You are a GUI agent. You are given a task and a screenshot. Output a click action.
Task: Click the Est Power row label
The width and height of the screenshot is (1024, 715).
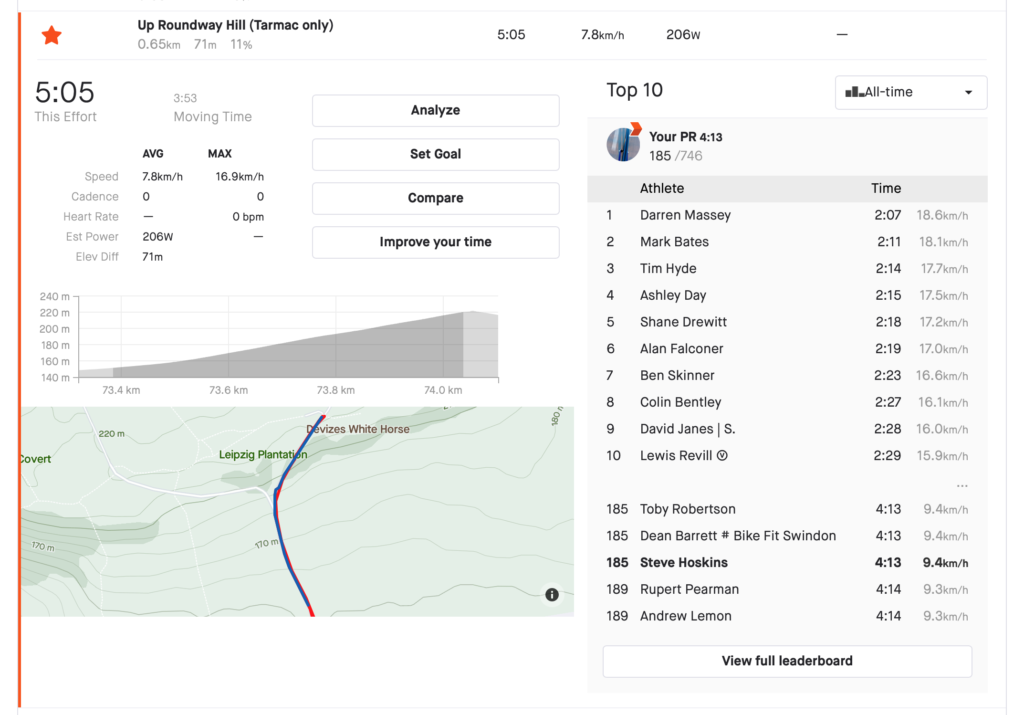(x=92, y=236)
